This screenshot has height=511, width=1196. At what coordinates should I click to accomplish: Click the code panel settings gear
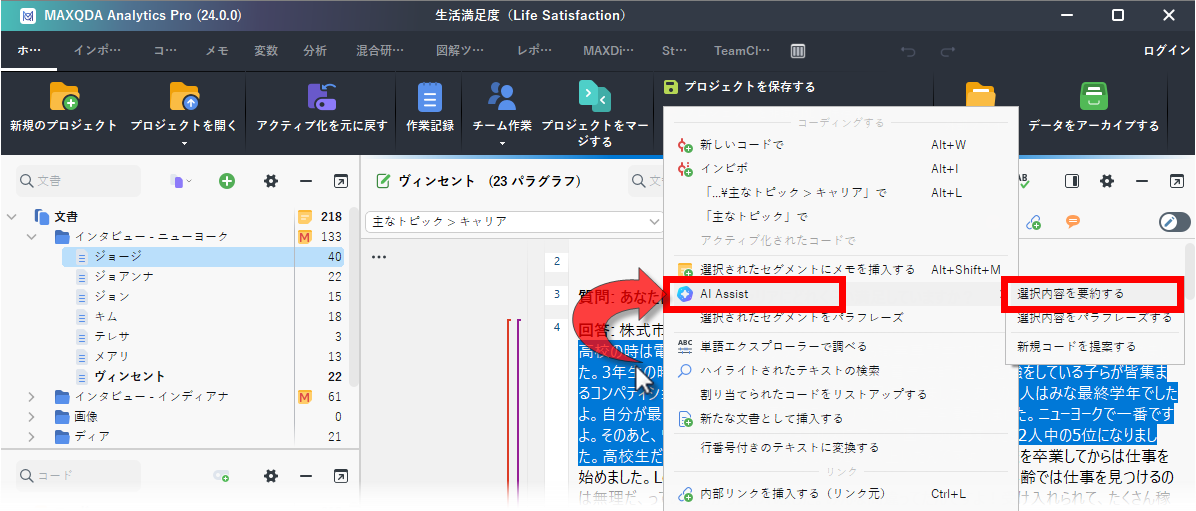(270, 476)
